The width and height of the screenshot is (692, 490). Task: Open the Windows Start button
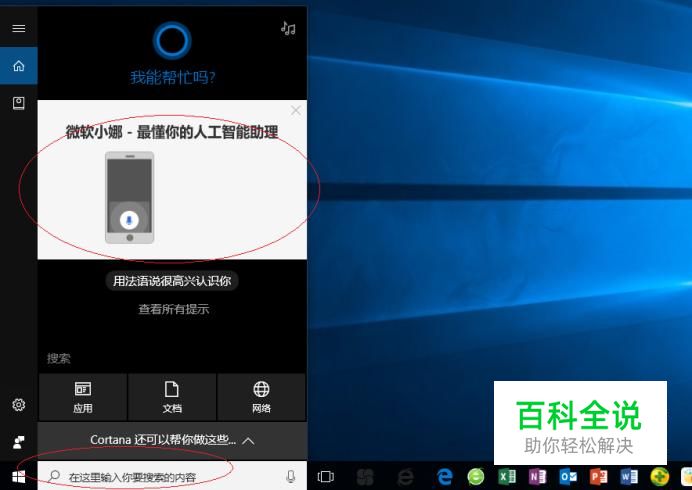(19, 476)
